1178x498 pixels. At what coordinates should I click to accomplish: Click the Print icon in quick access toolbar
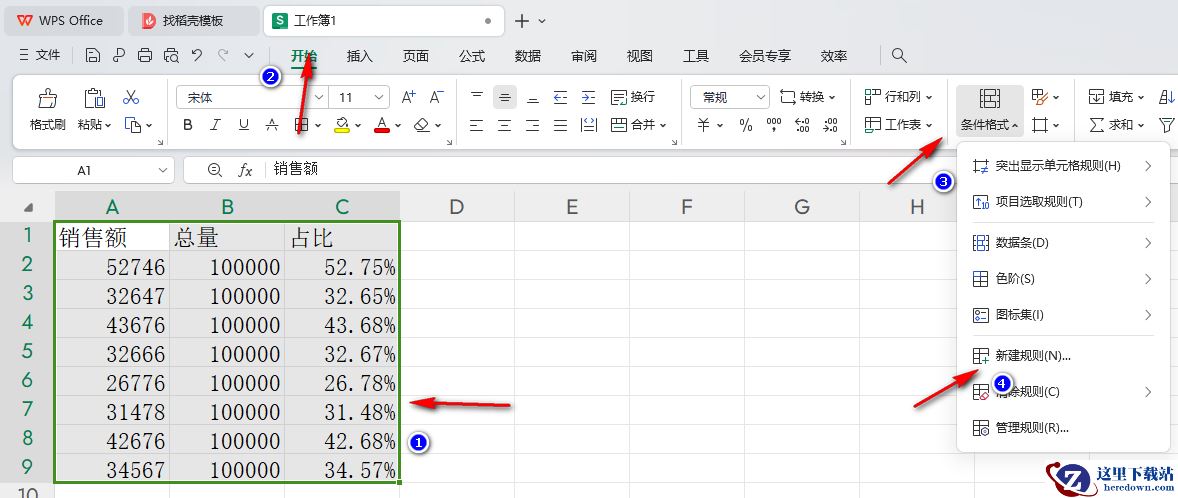click(x=145, y=55)
